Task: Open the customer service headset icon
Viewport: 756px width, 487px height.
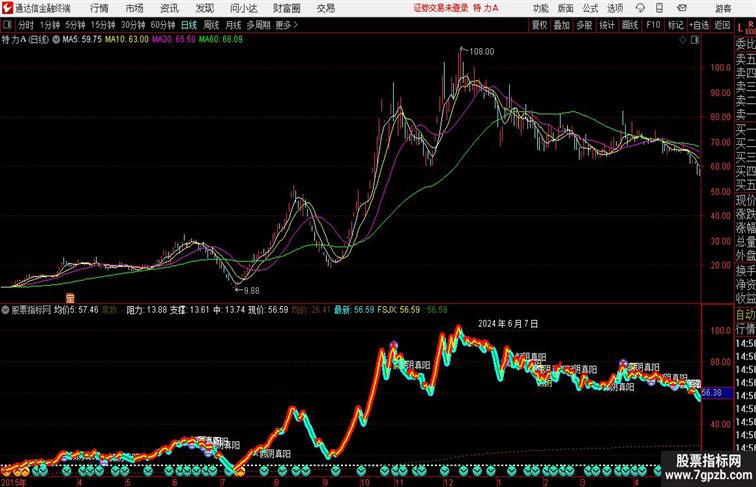Action: pyautogui.click(x=640, y=8)
